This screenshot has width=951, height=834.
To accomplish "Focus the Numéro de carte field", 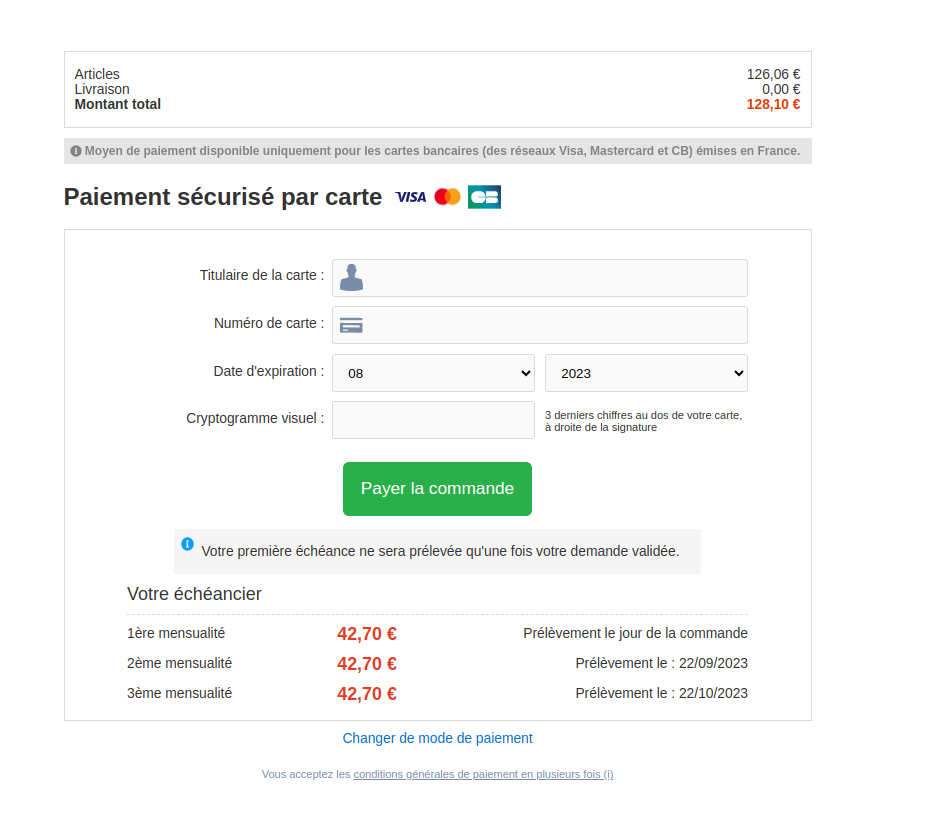I will (555, 325).
